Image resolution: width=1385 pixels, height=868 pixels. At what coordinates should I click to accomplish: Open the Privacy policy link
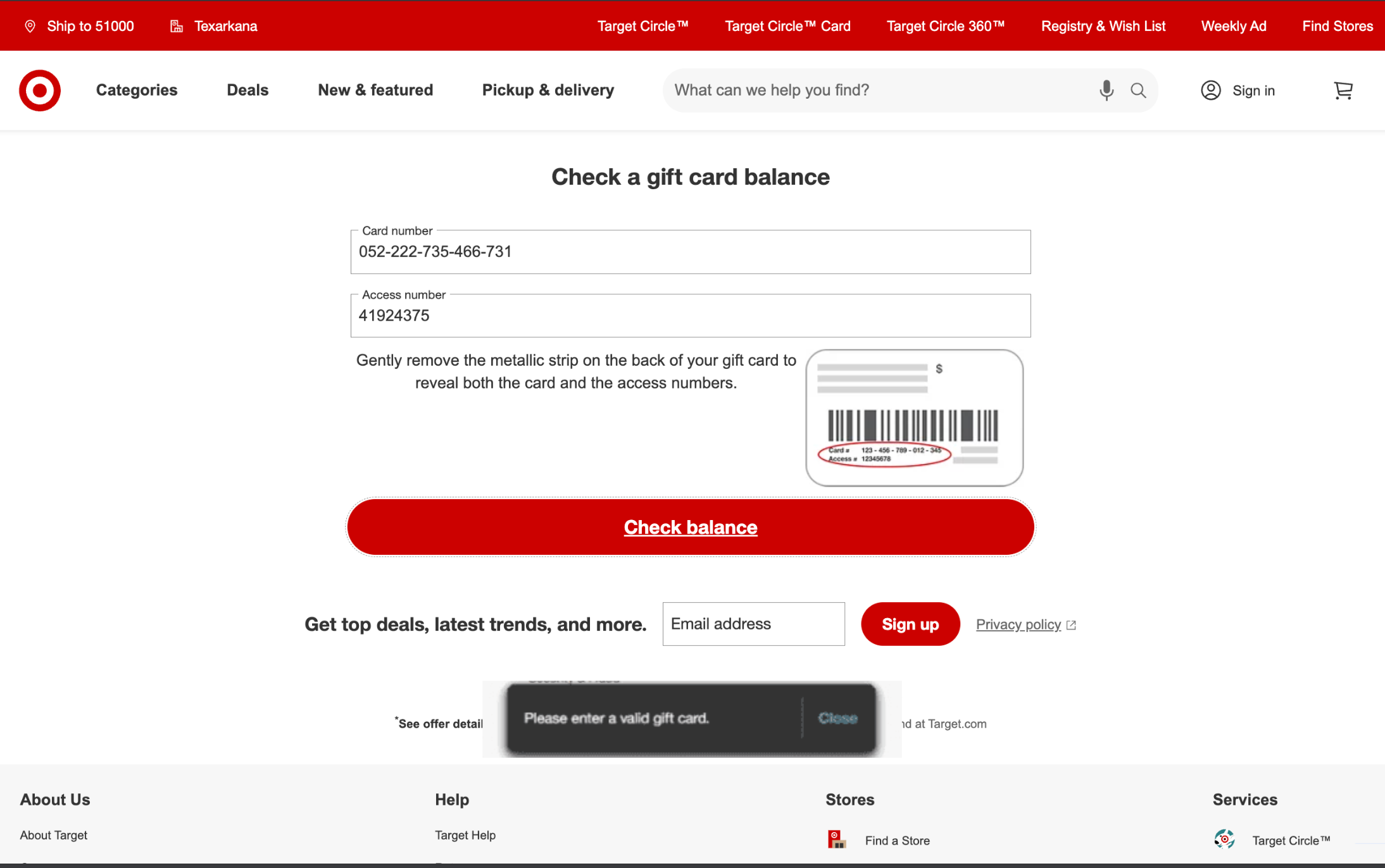point(1018,624)
